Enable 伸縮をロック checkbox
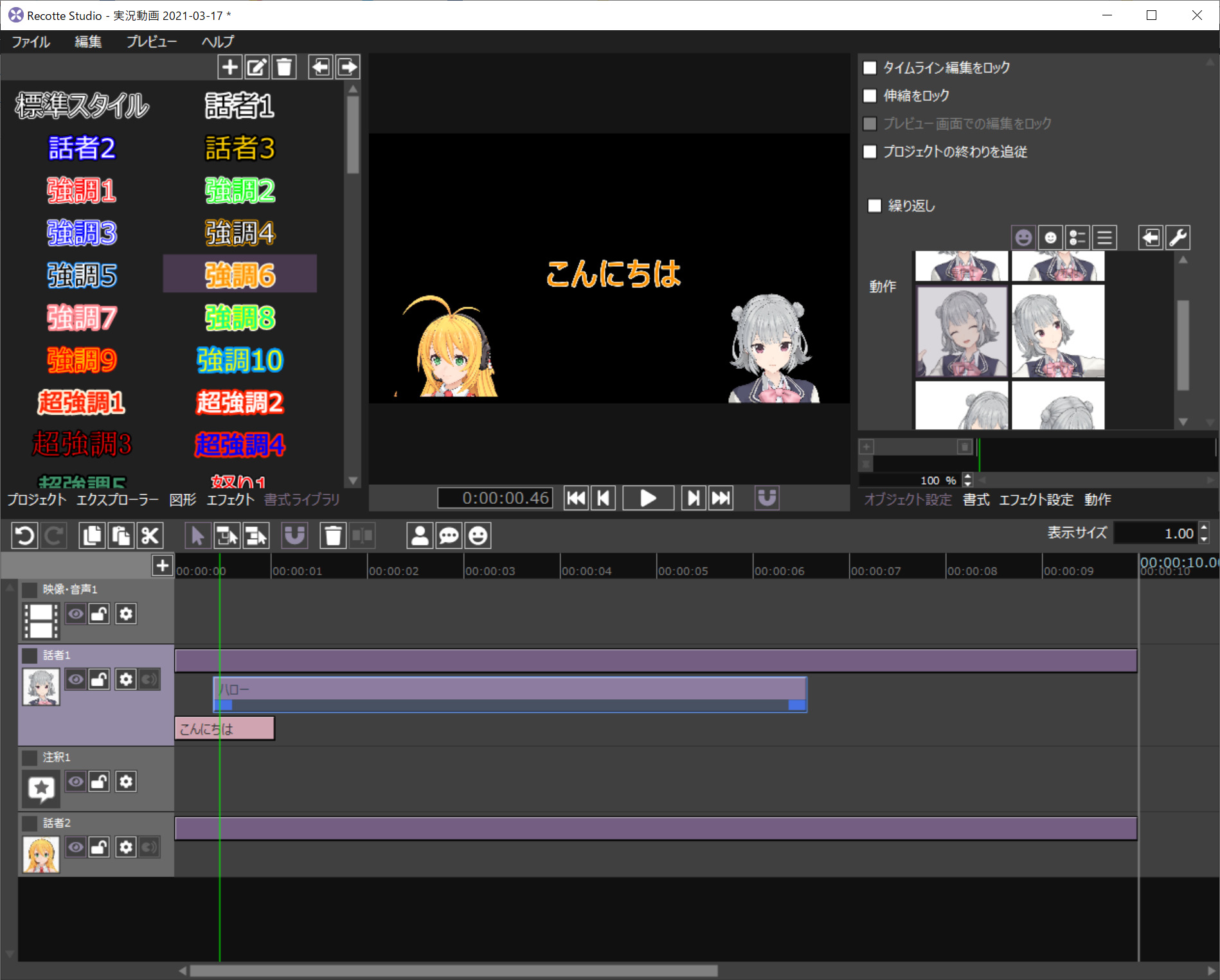 coord(870,96)
